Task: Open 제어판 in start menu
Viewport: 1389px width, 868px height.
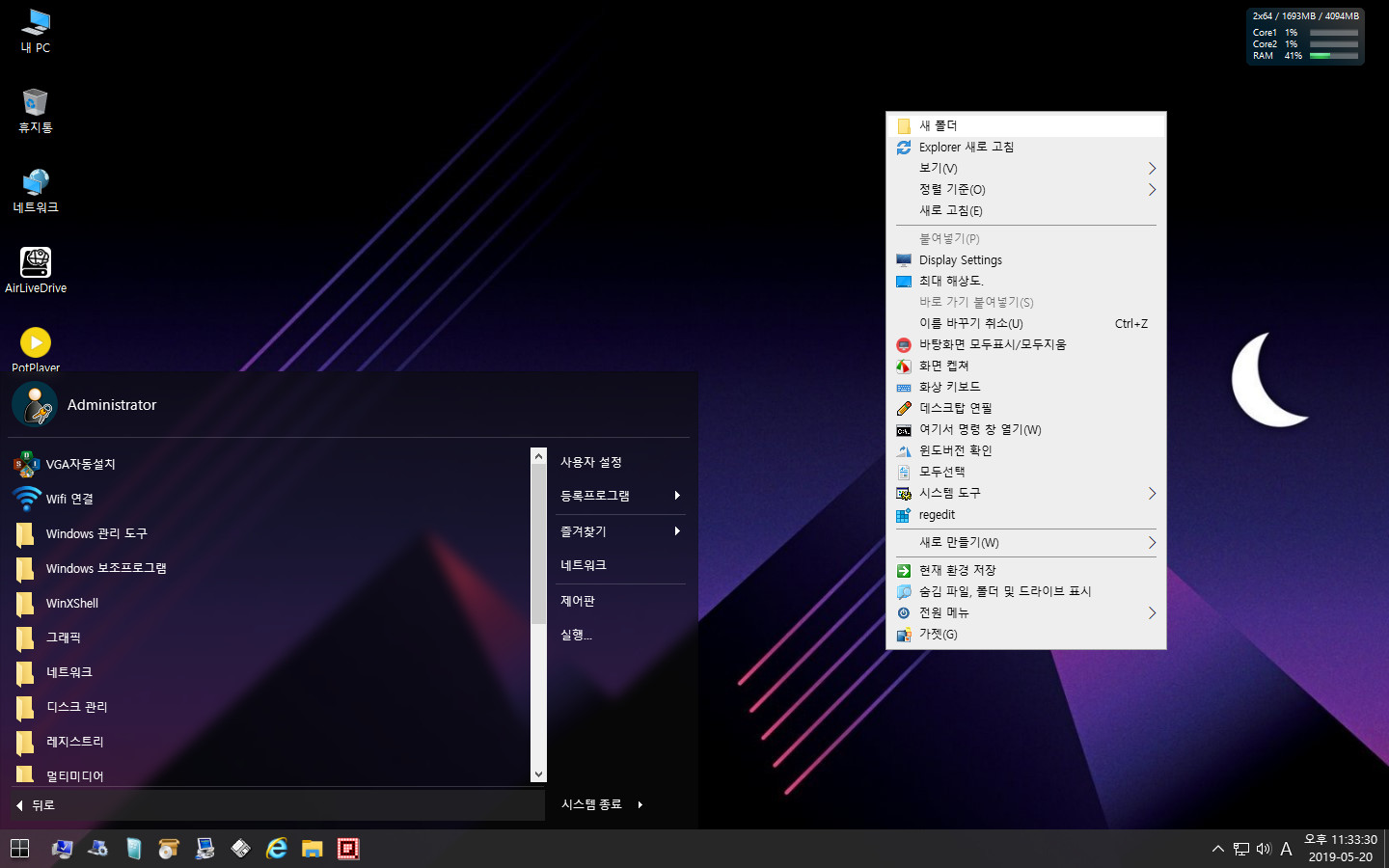Action: [x=620, y=601]
